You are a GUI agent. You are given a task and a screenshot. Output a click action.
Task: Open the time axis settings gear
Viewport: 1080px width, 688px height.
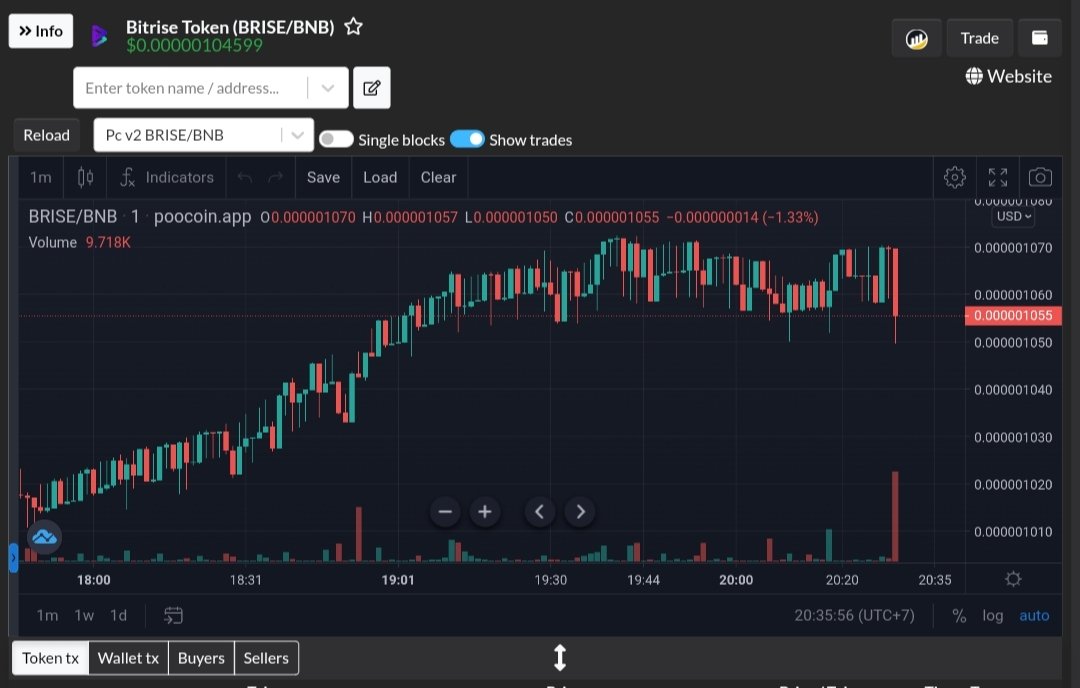pos(1012,579)
